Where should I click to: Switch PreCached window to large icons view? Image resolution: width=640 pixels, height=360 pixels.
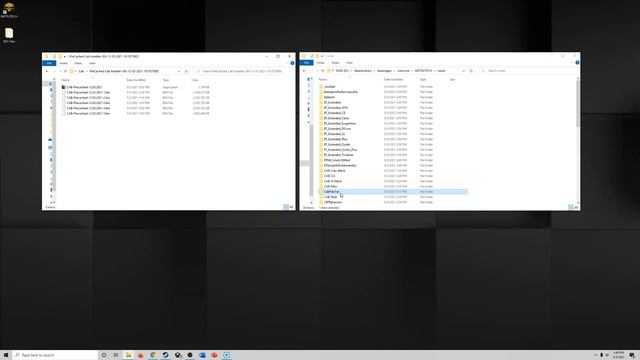(291, 207)
